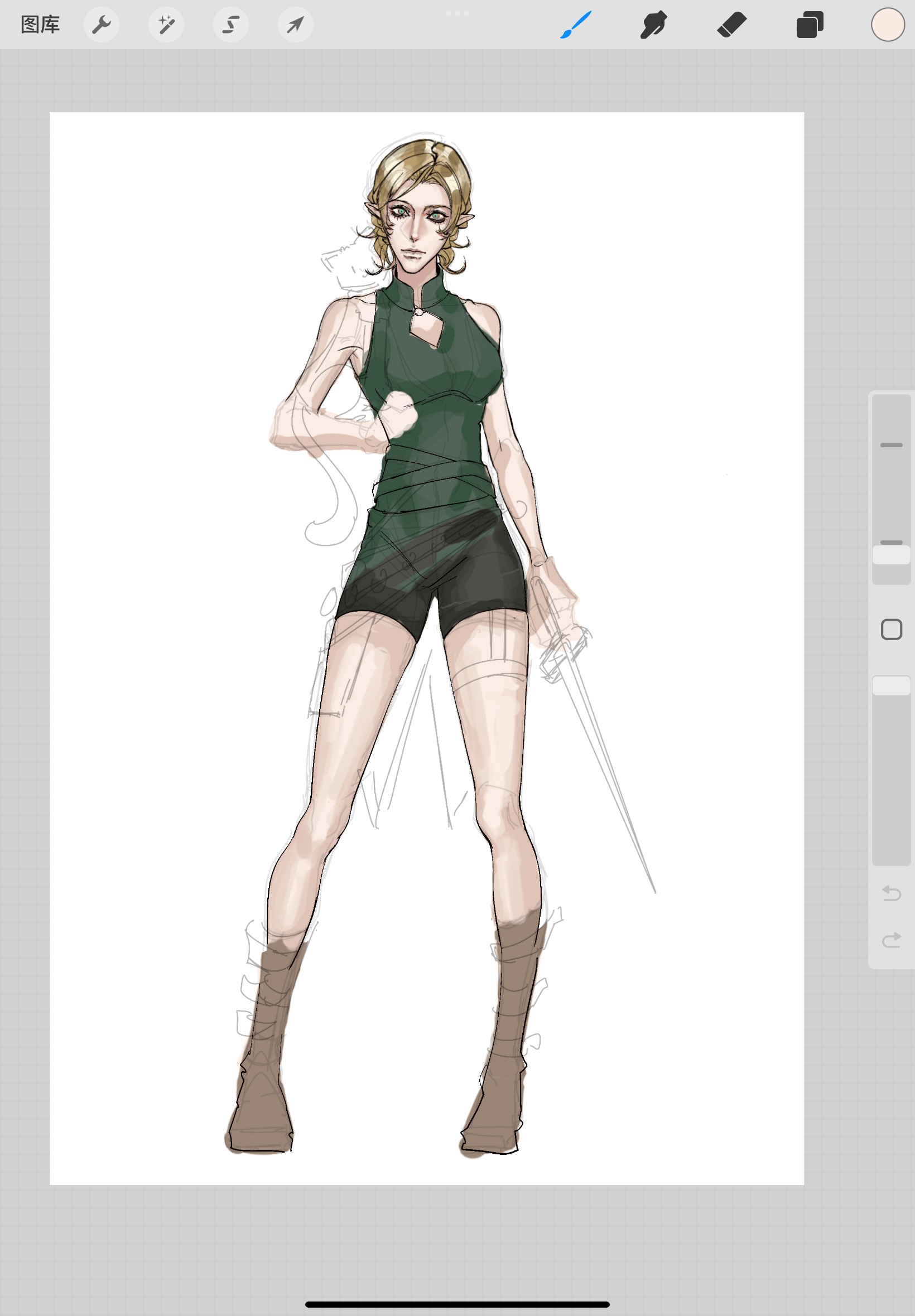Tap the three-dot multitasking control at top
Screen dimensions: 915x1316
458,13
